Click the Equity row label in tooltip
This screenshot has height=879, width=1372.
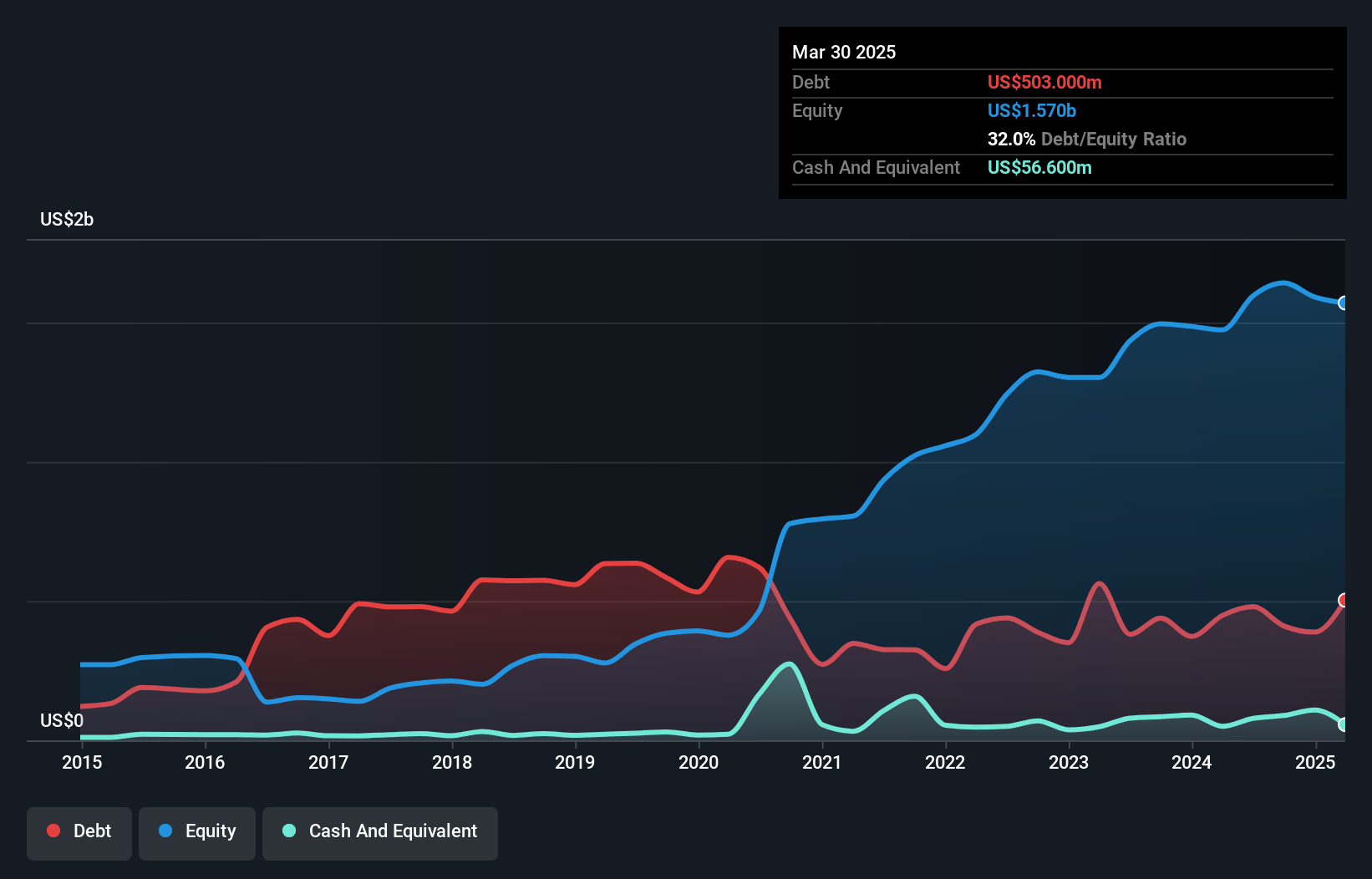(x=817, y=110)
